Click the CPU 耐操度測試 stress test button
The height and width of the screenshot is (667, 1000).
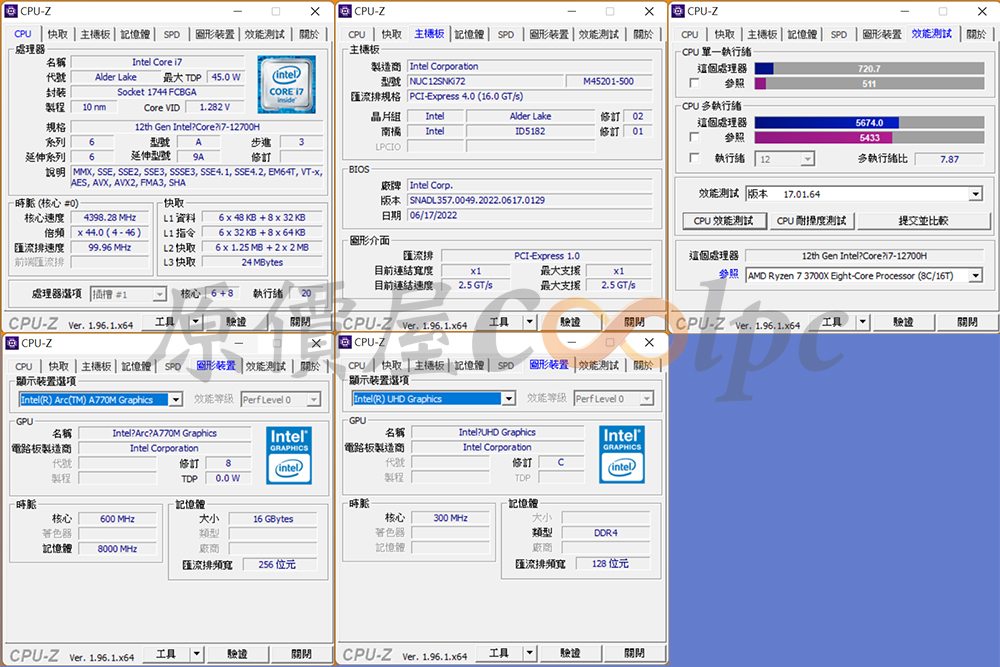click(811, 221)
